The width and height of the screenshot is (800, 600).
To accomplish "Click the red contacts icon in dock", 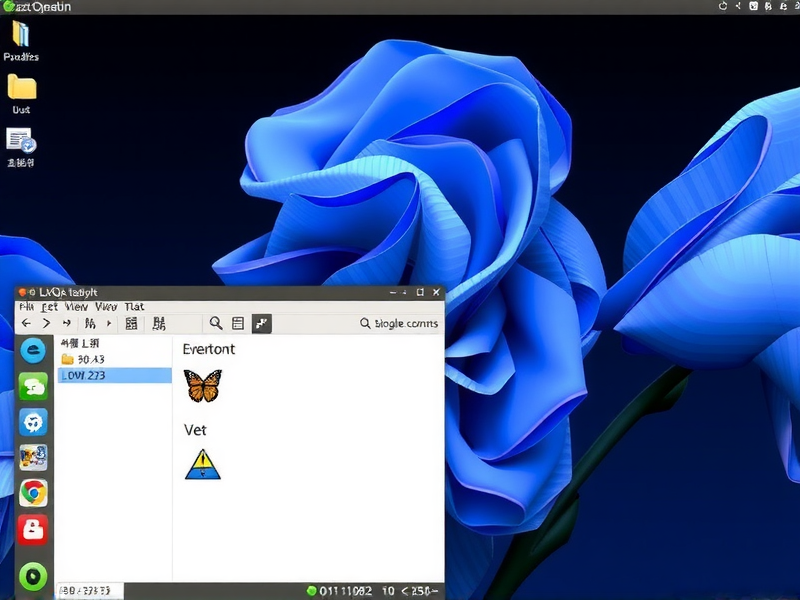I will (x=34, y=529).
